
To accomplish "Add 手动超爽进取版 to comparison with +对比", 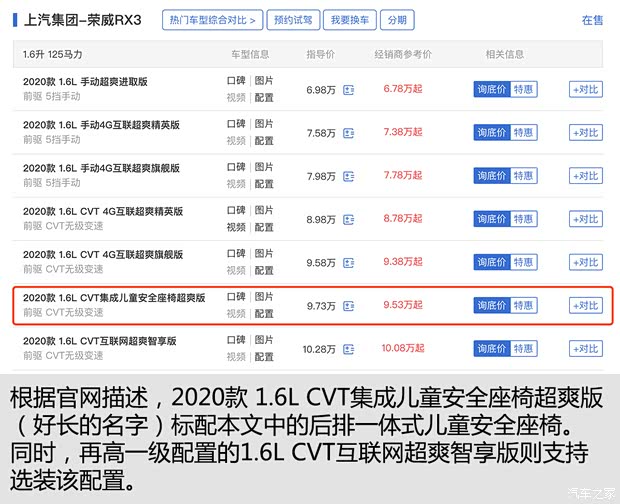I will click(586, 90).
